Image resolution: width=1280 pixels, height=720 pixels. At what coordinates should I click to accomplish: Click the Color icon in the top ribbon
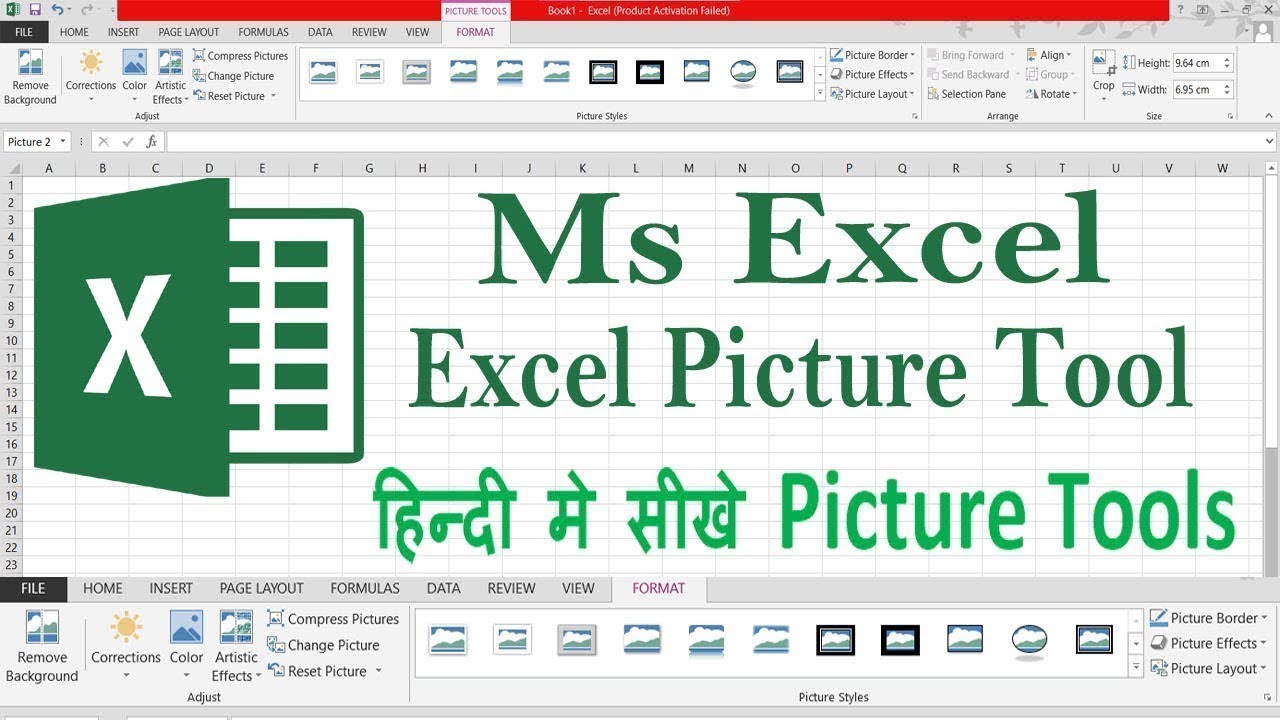135,63
